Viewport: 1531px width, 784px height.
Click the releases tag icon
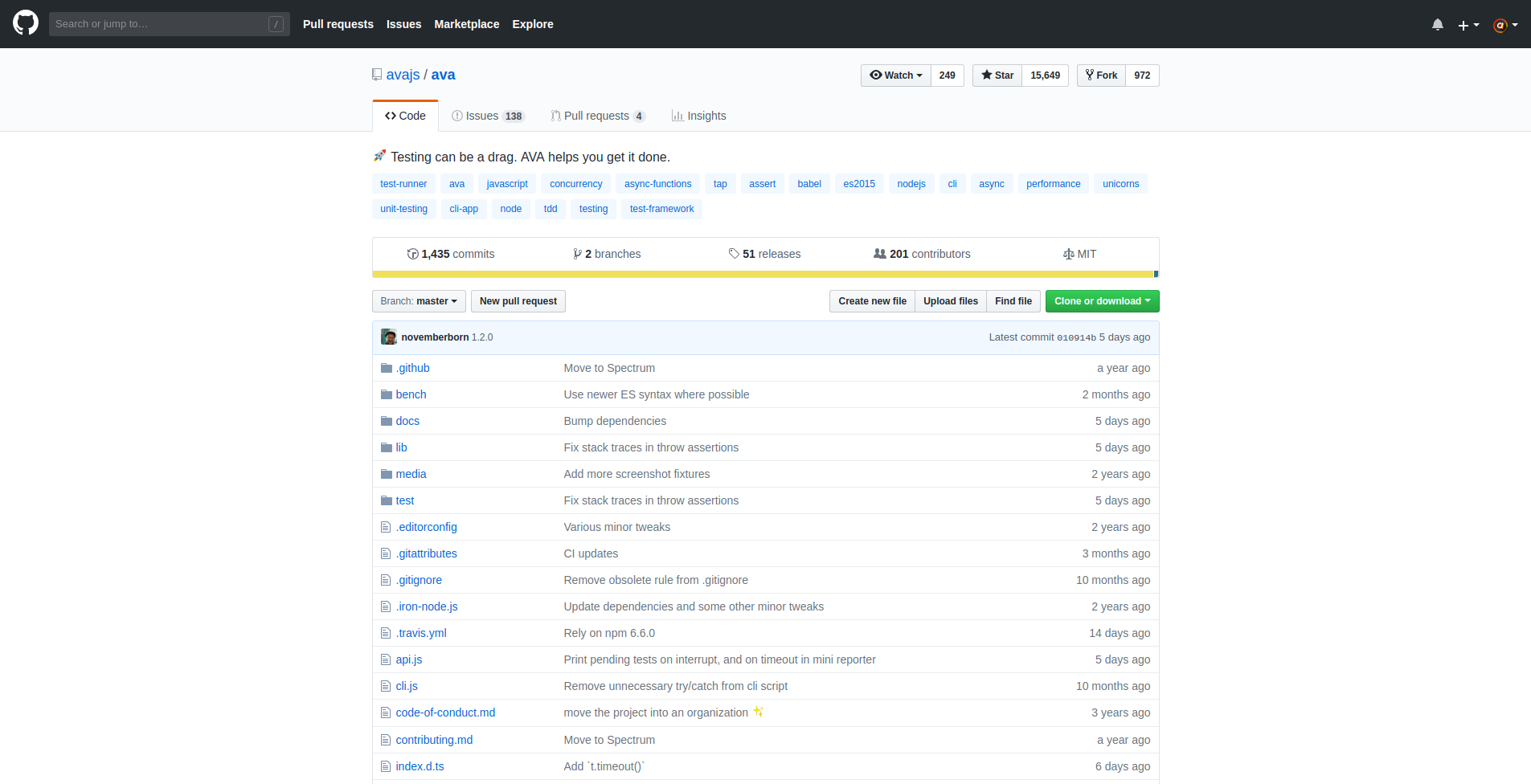click(x=734, y=254)
